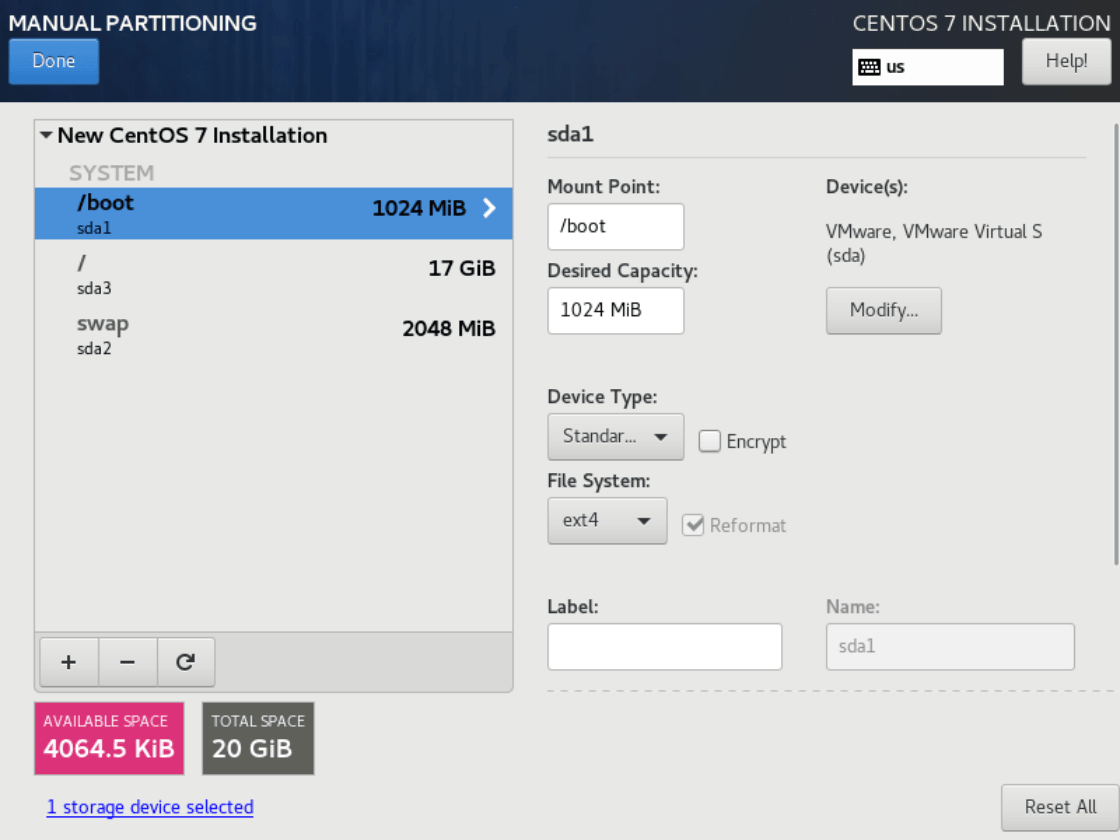The width and height of the screenshot is (1120, 840).
Task: Open the Device Type dropdown
Action: click(616, 436)
